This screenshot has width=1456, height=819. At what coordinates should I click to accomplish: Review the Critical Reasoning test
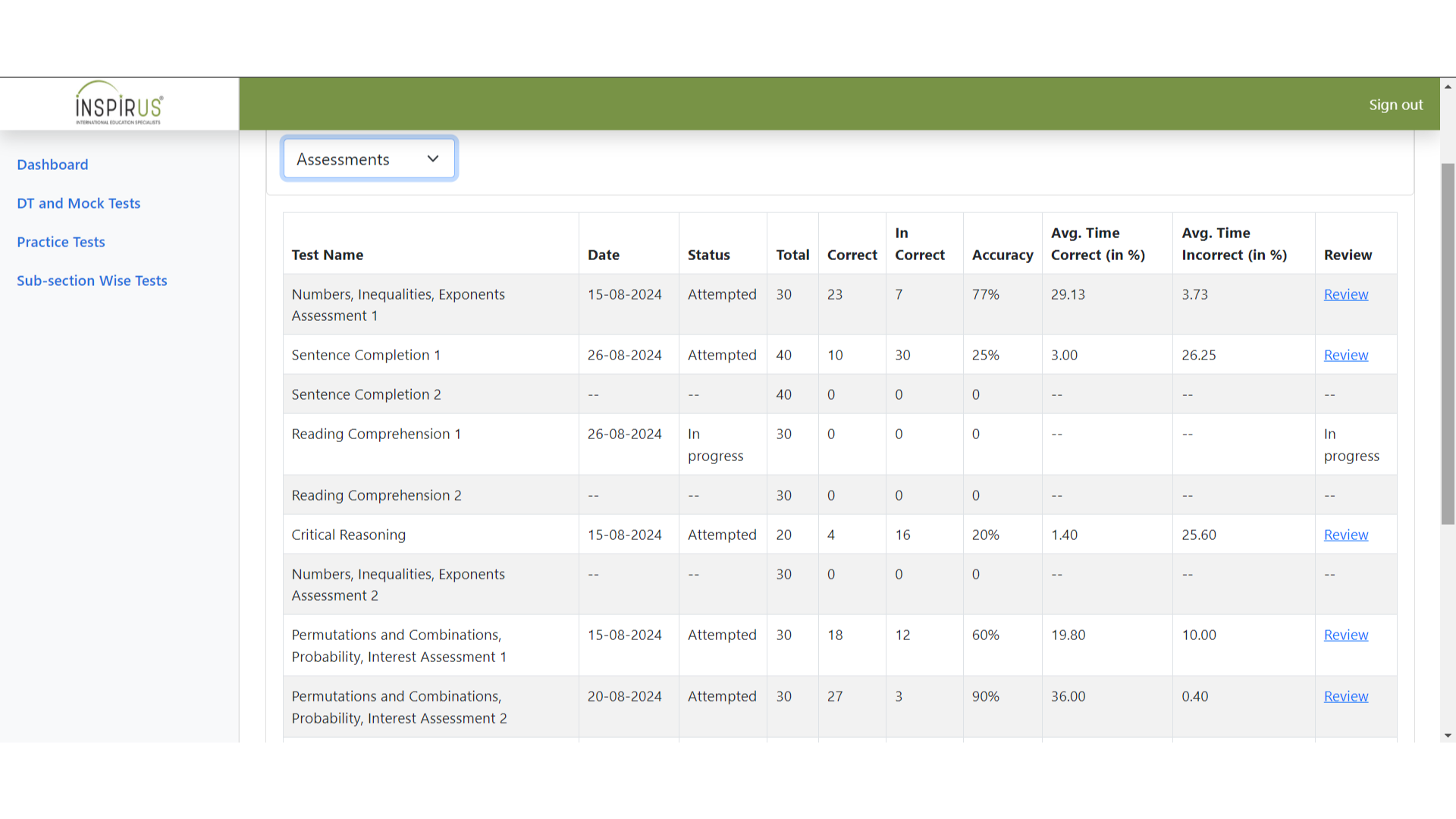tap(1346, 535)
